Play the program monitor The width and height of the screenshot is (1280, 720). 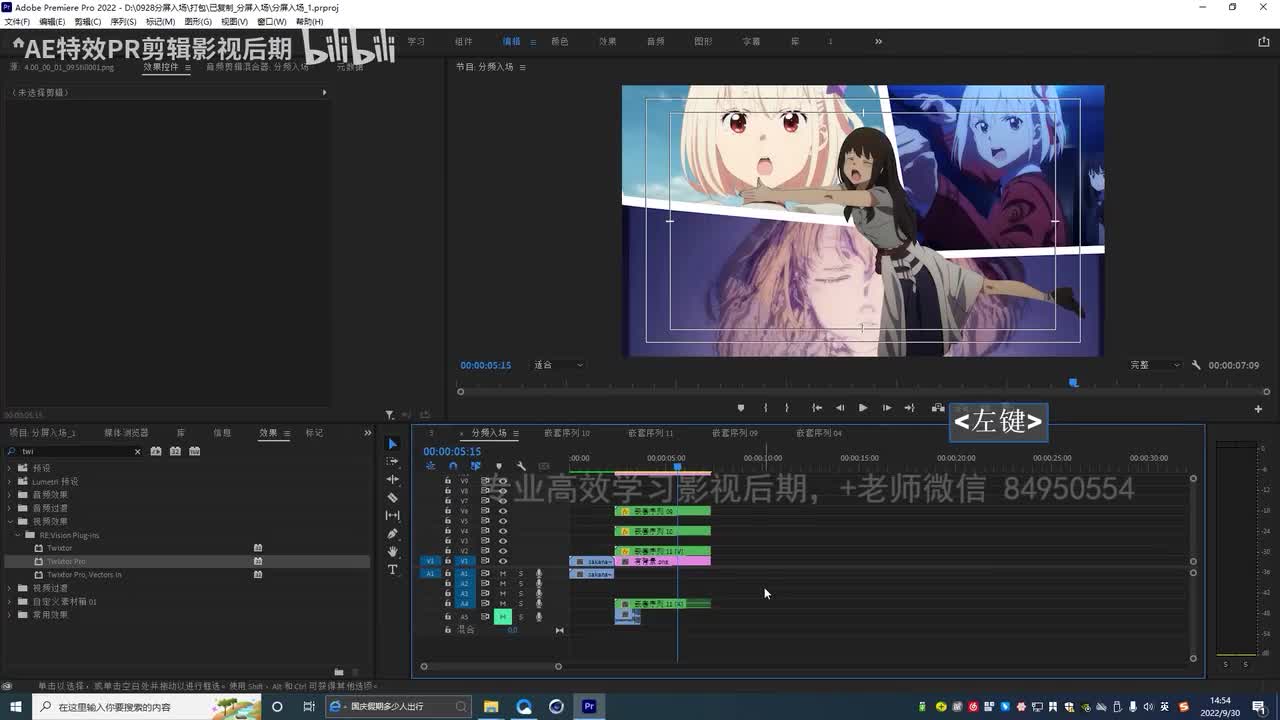point(863,408)
